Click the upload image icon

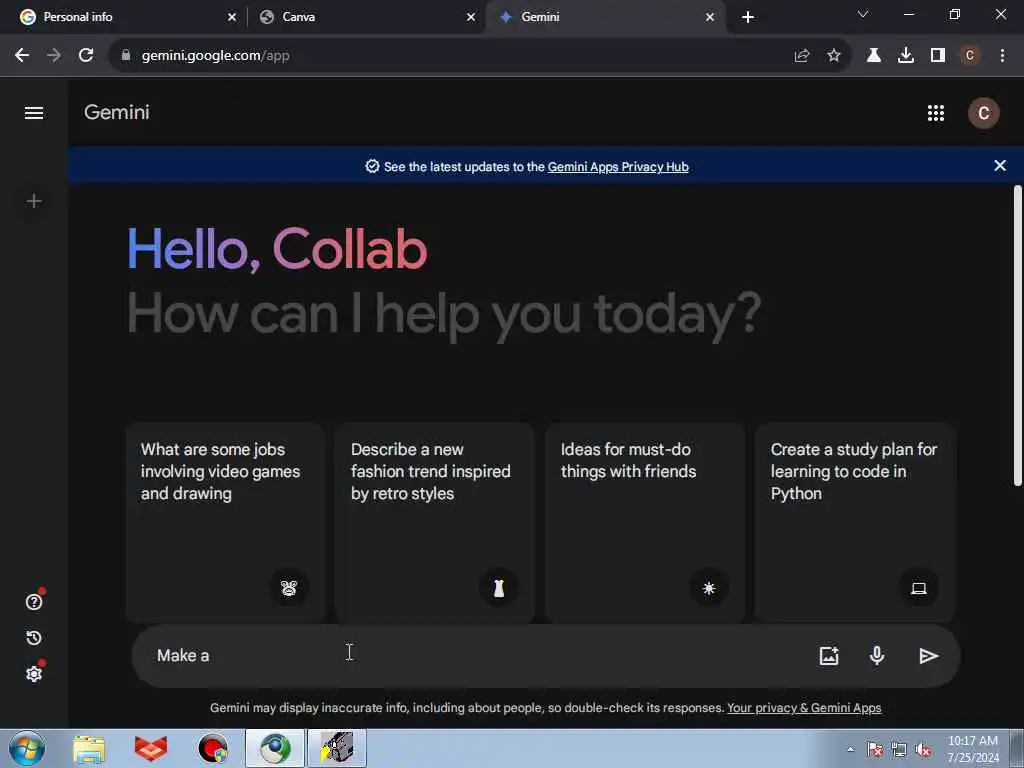(829, 656)
